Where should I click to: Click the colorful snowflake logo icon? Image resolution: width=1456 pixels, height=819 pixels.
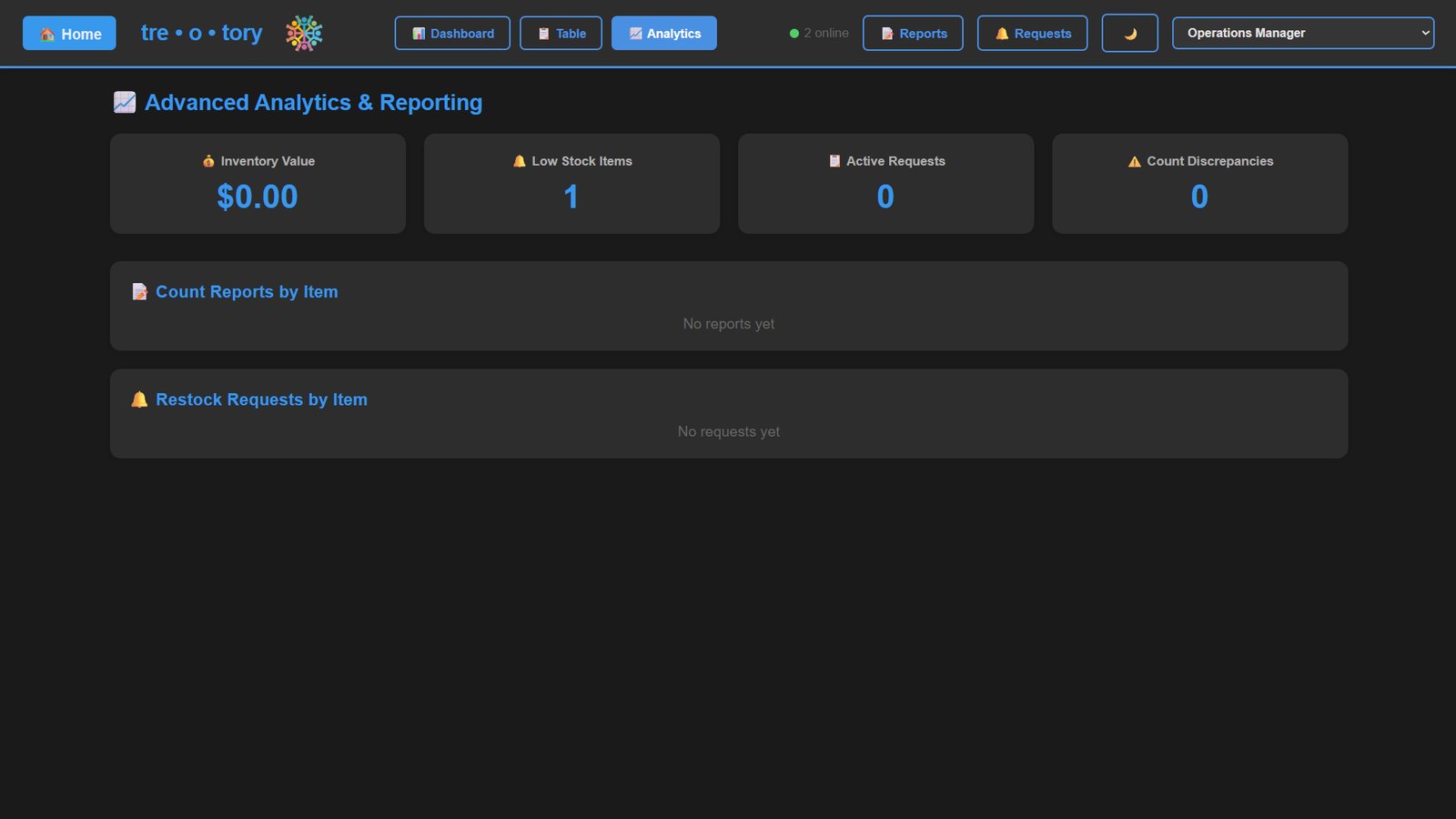[x=304, y=34]
